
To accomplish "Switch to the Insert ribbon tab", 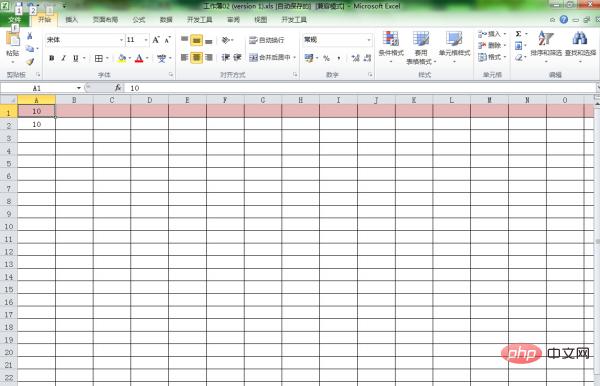I will click(x=72, y=20).
